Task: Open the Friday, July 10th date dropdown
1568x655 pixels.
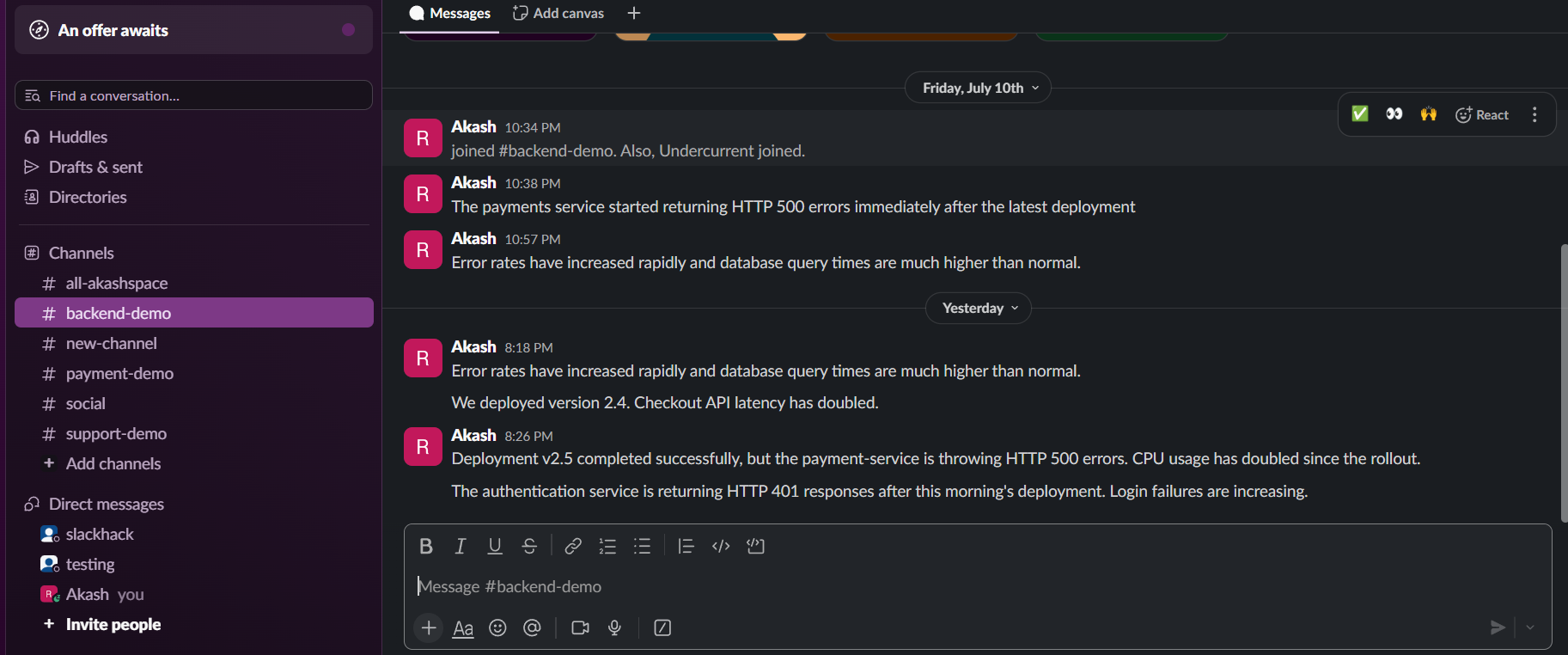Action: click(978, 88)
